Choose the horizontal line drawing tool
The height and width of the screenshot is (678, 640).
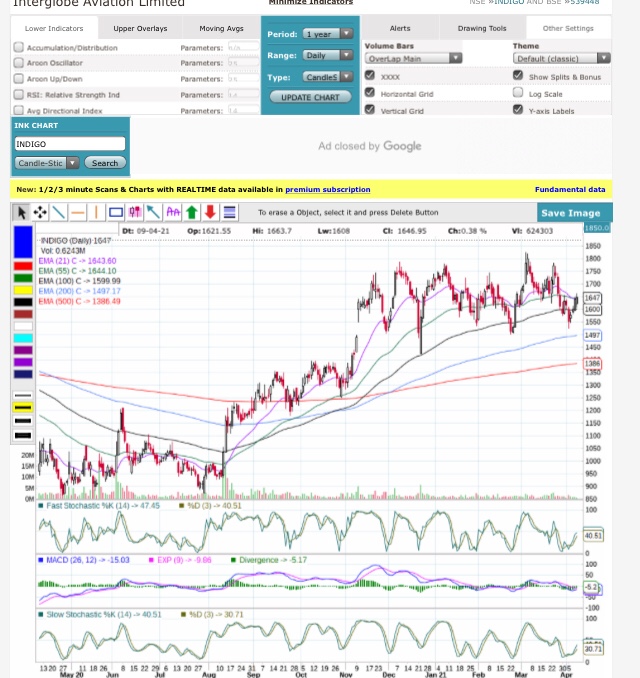point(77,212)
